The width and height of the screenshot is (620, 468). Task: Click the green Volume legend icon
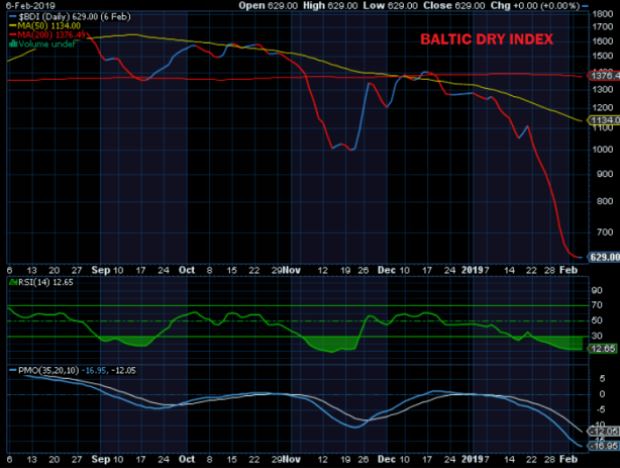11,45
